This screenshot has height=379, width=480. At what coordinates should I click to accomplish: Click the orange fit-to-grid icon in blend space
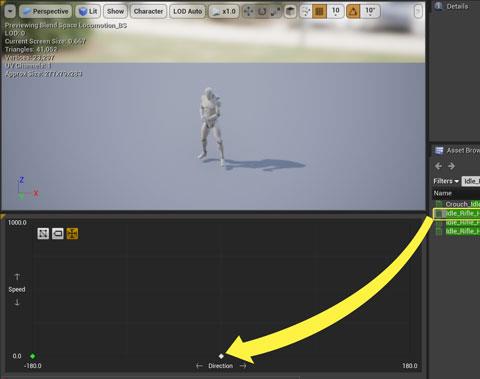tap(72, 234)
